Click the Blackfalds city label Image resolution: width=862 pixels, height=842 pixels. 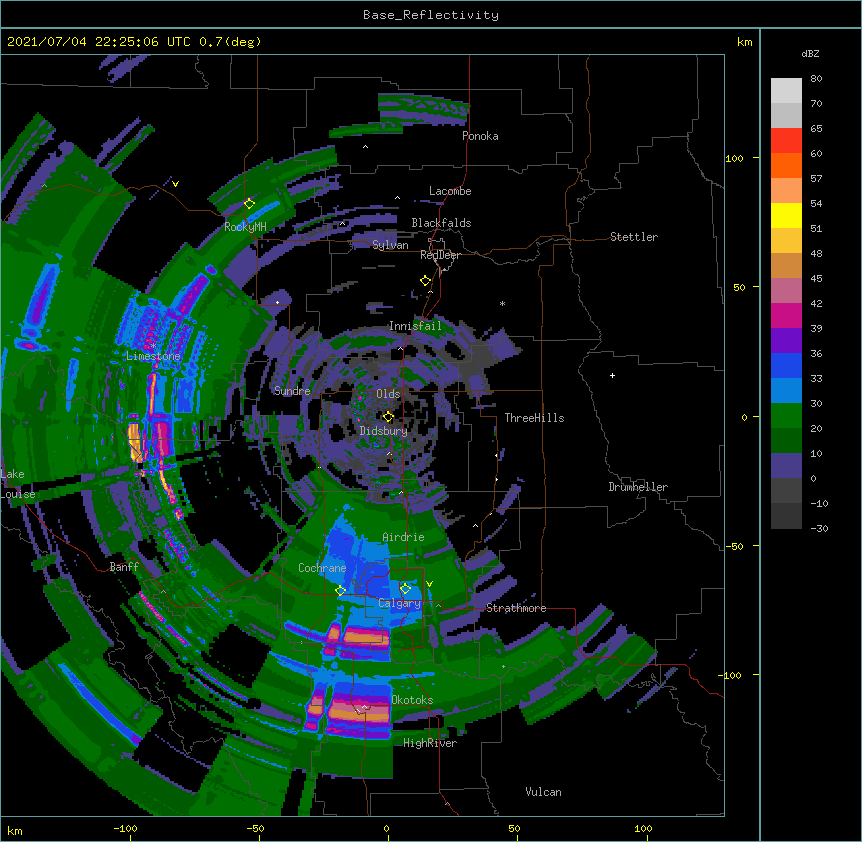(441, 223)
